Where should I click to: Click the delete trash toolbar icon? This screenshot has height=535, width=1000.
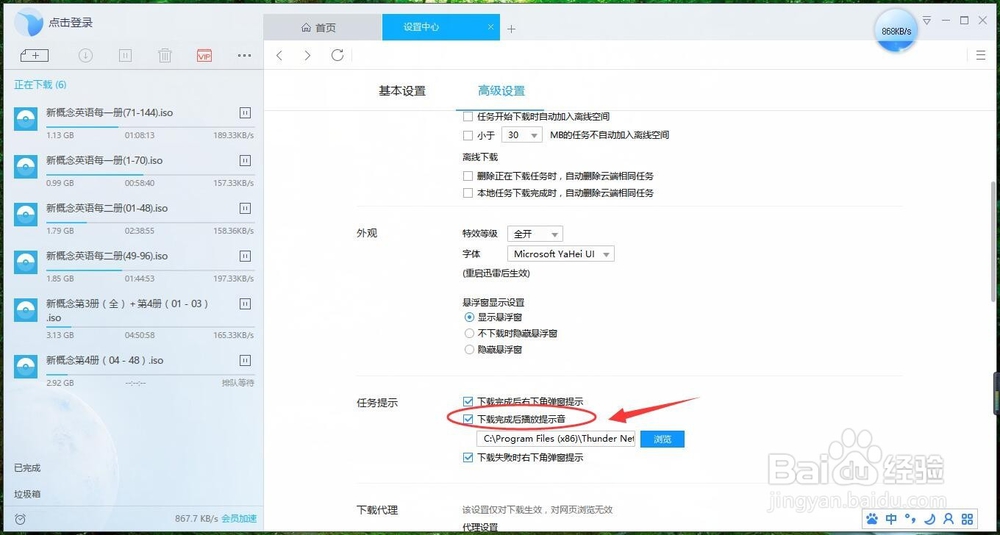165,55
